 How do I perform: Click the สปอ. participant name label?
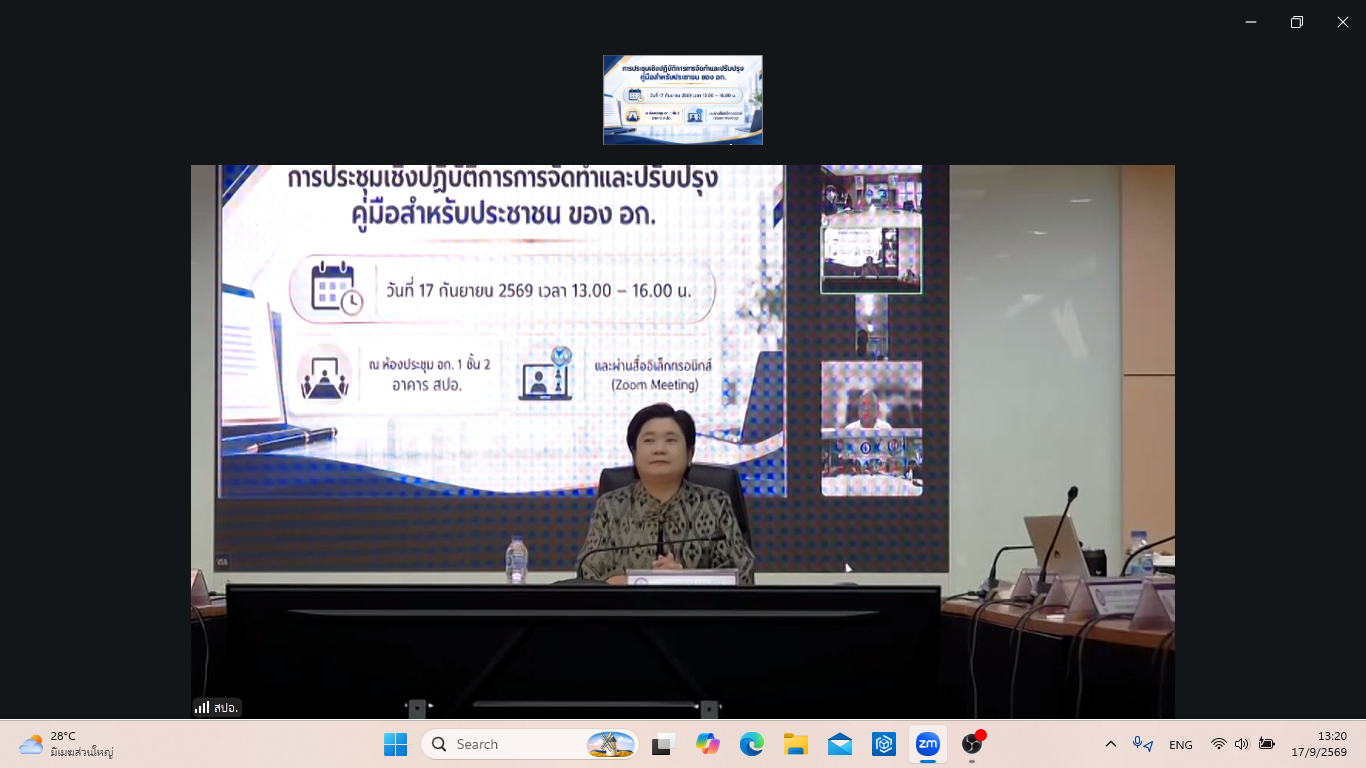[x=225, y=707]
